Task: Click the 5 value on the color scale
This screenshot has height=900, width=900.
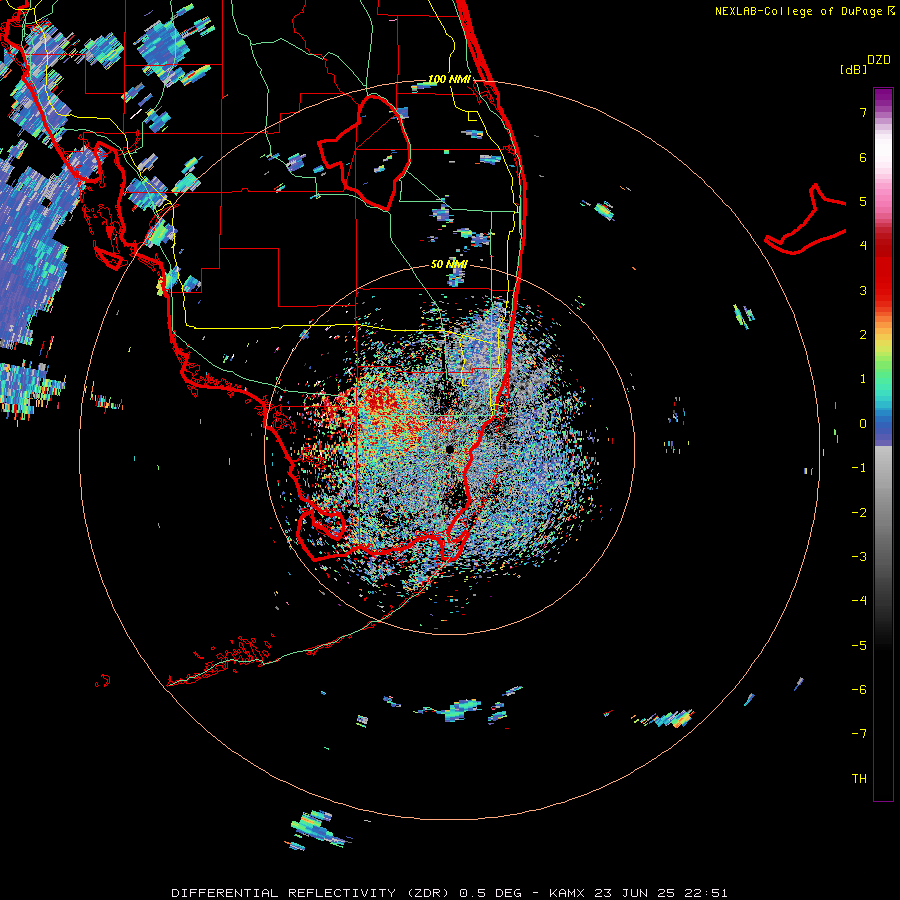Action: point(863,201)
